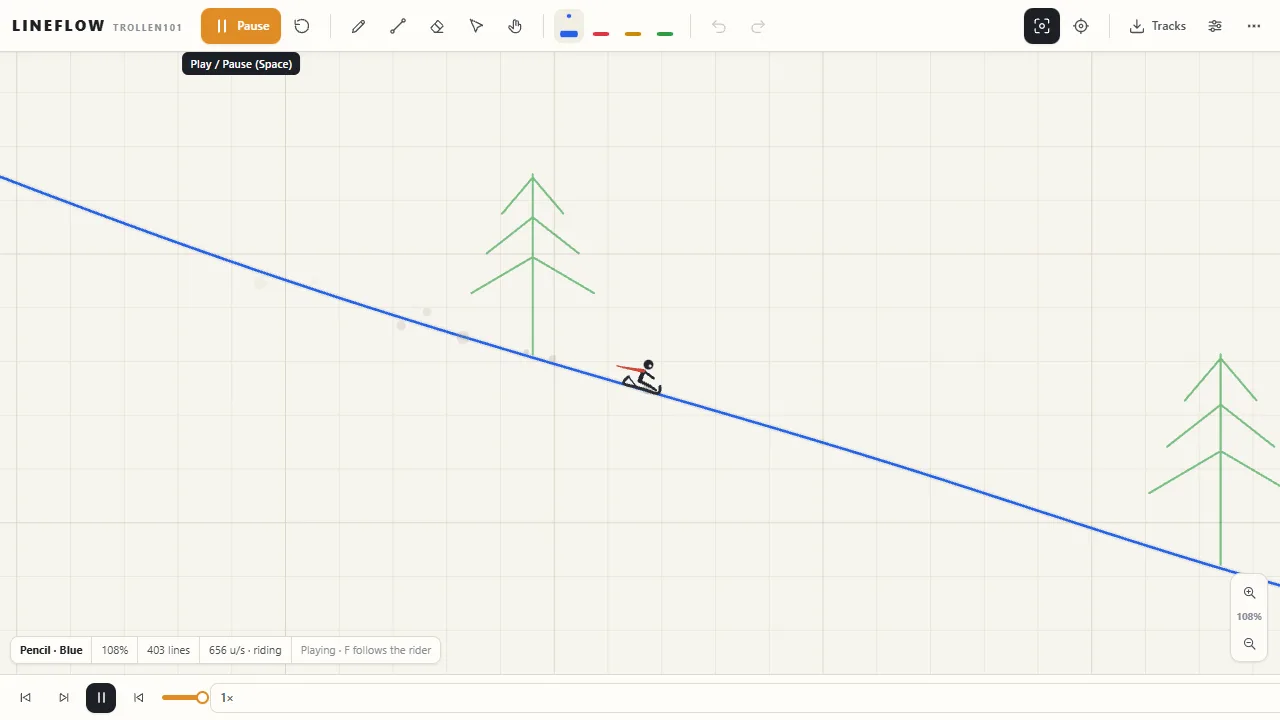Click the reset/restart circular arrow icon
1280x720 pixels.
(x=302, y=26)
